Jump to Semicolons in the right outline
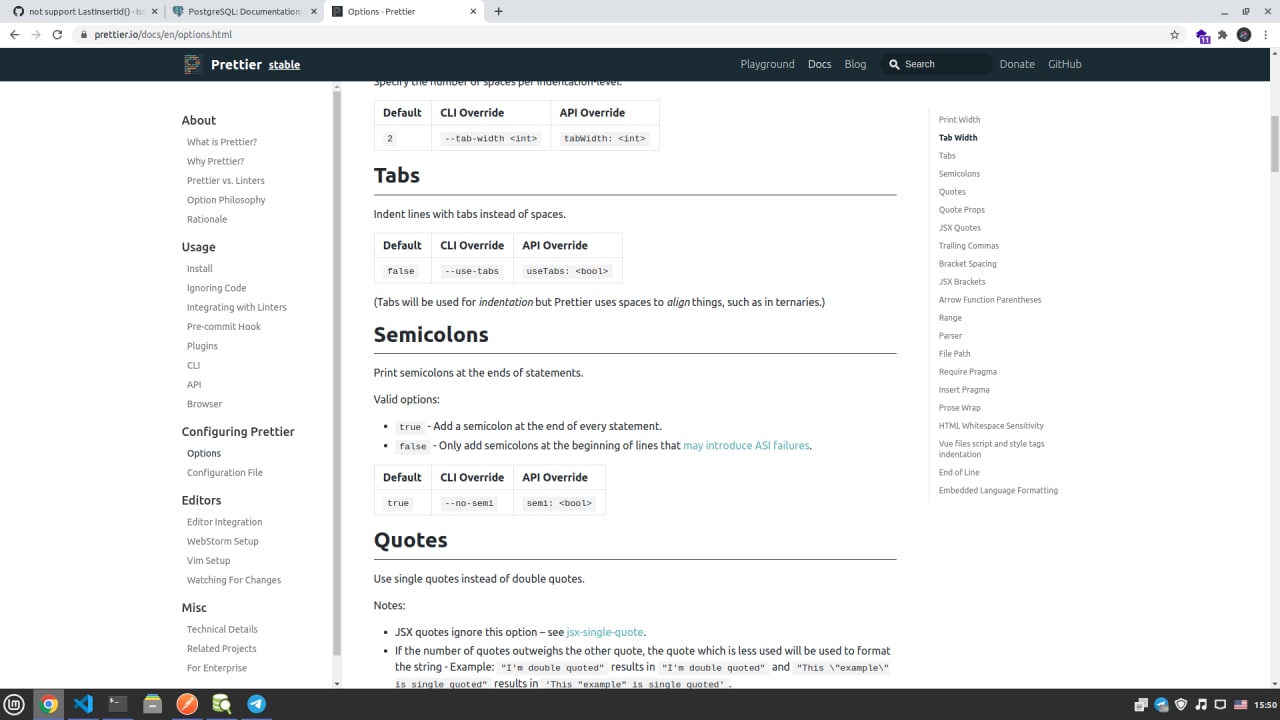 pos(959,173)
